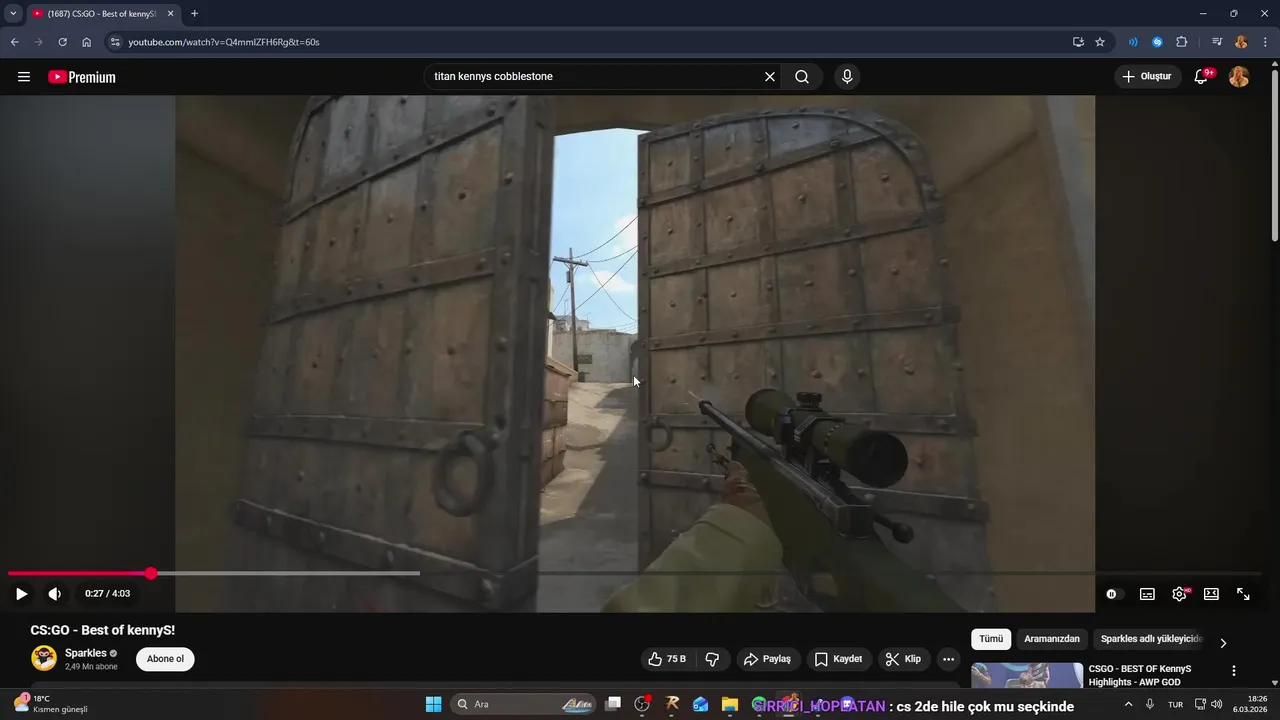Screen dimensions: 1280x720
Task: Open the YouTube hamburger guide menu
Action: 24,77
